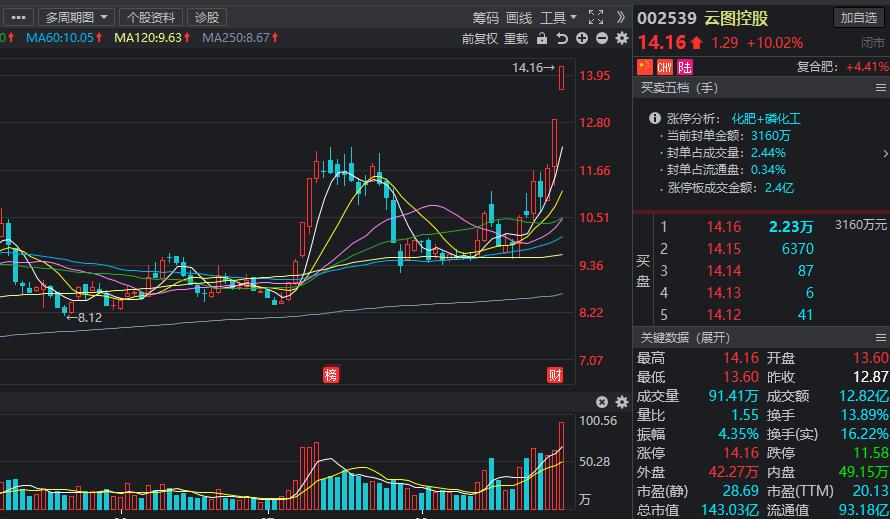Zoom in the chart with the plus icon
The width and height of the screenshot is (890, 519).
tap(582, 39)
